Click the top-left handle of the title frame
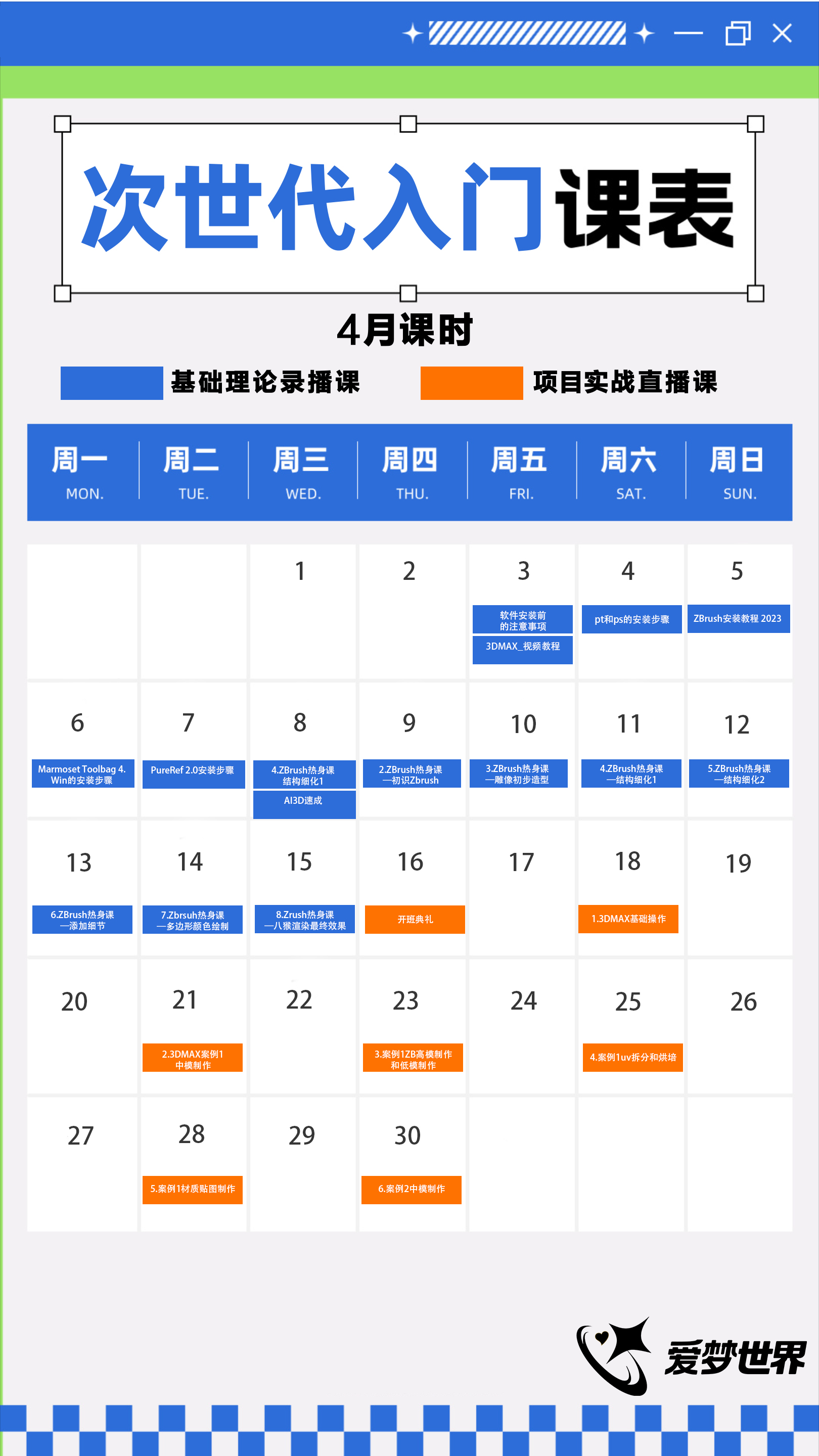 point(62,124)
